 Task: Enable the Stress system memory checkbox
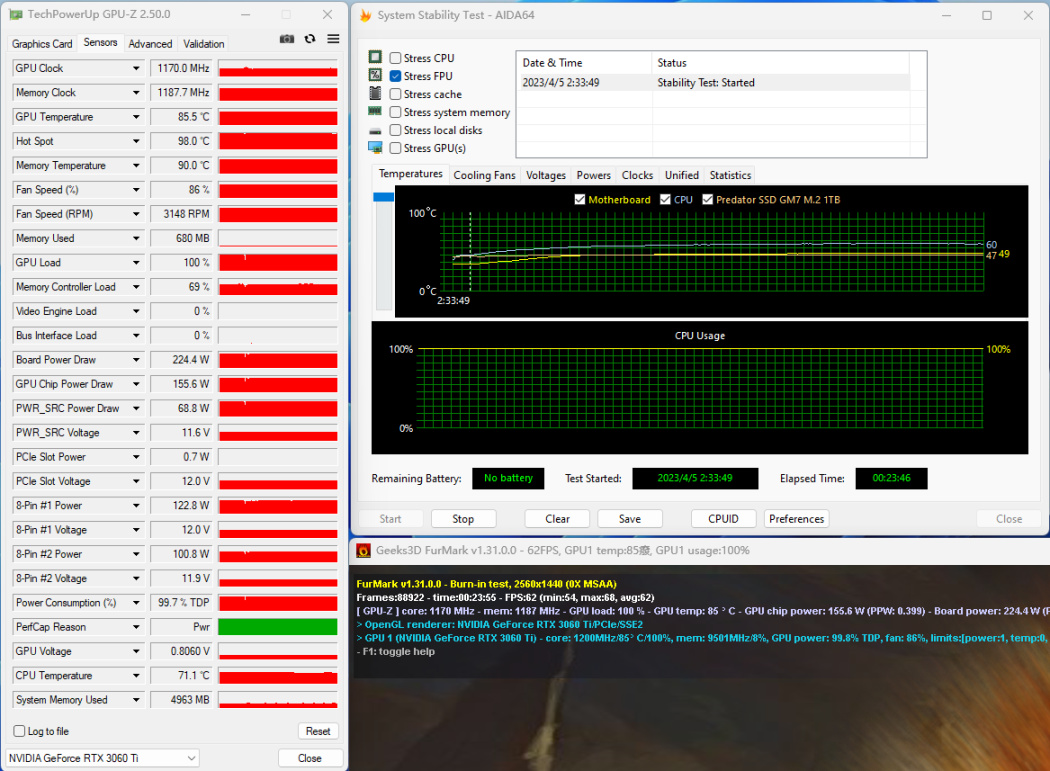pos(396,113)
